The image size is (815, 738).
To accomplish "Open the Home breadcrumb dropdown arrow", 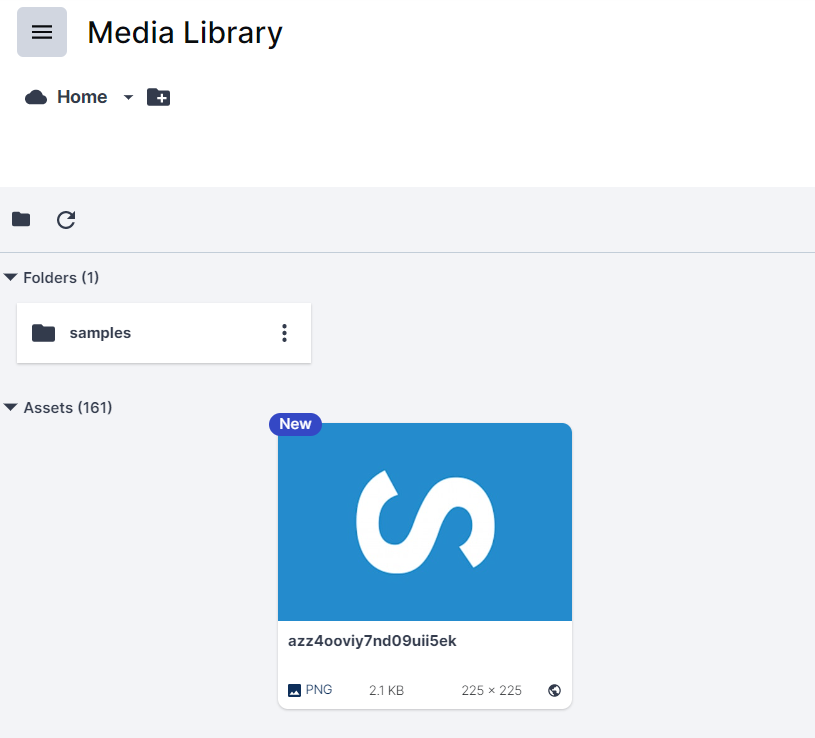I will [128, 97].
